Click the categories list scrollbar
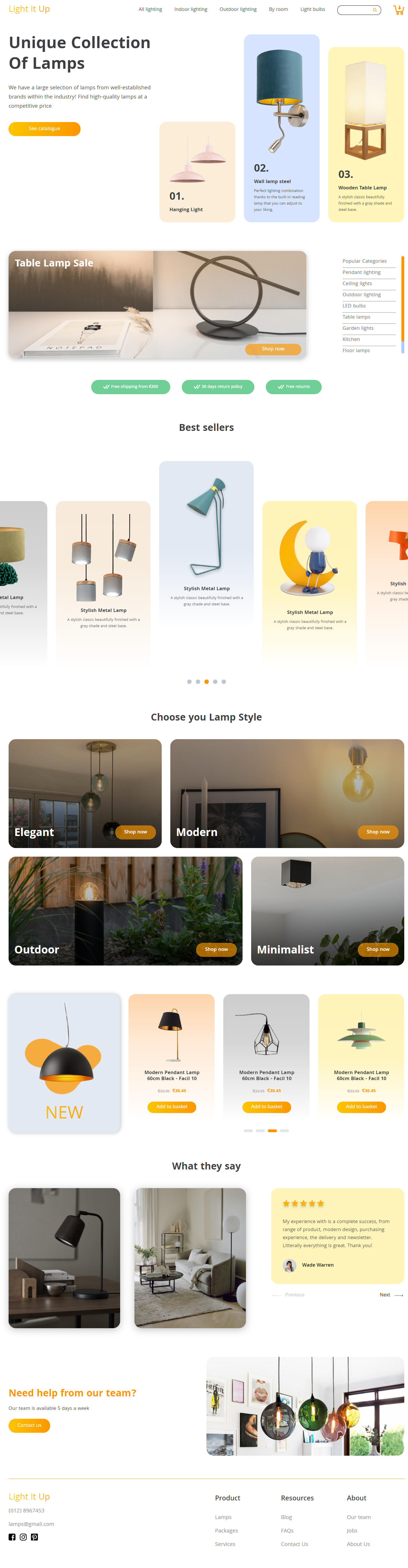Viewport: 408px width, 1568px height. tap(403, 304)
